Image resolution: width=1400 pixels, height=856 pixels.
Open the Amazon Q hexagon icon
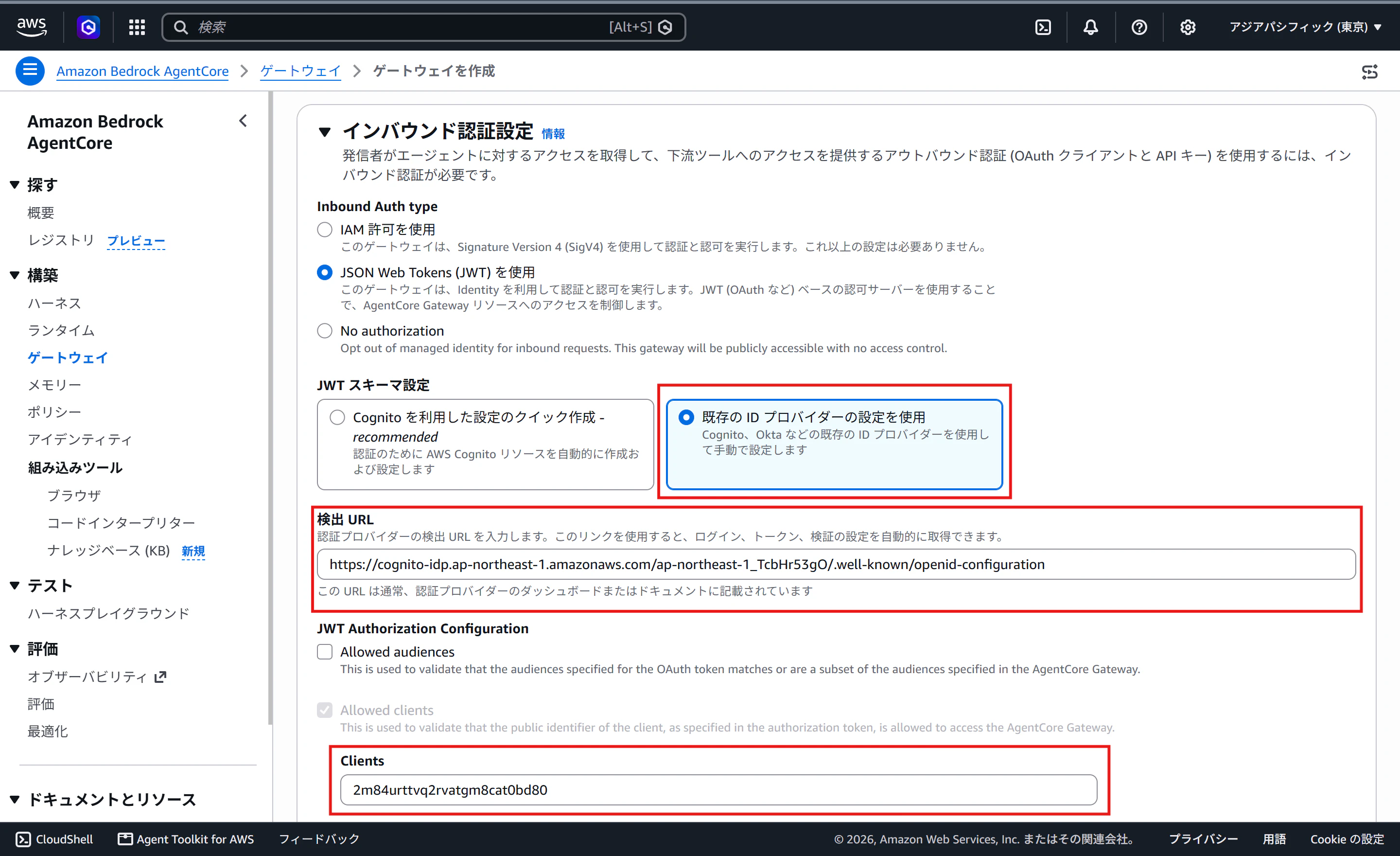[88, 27]
